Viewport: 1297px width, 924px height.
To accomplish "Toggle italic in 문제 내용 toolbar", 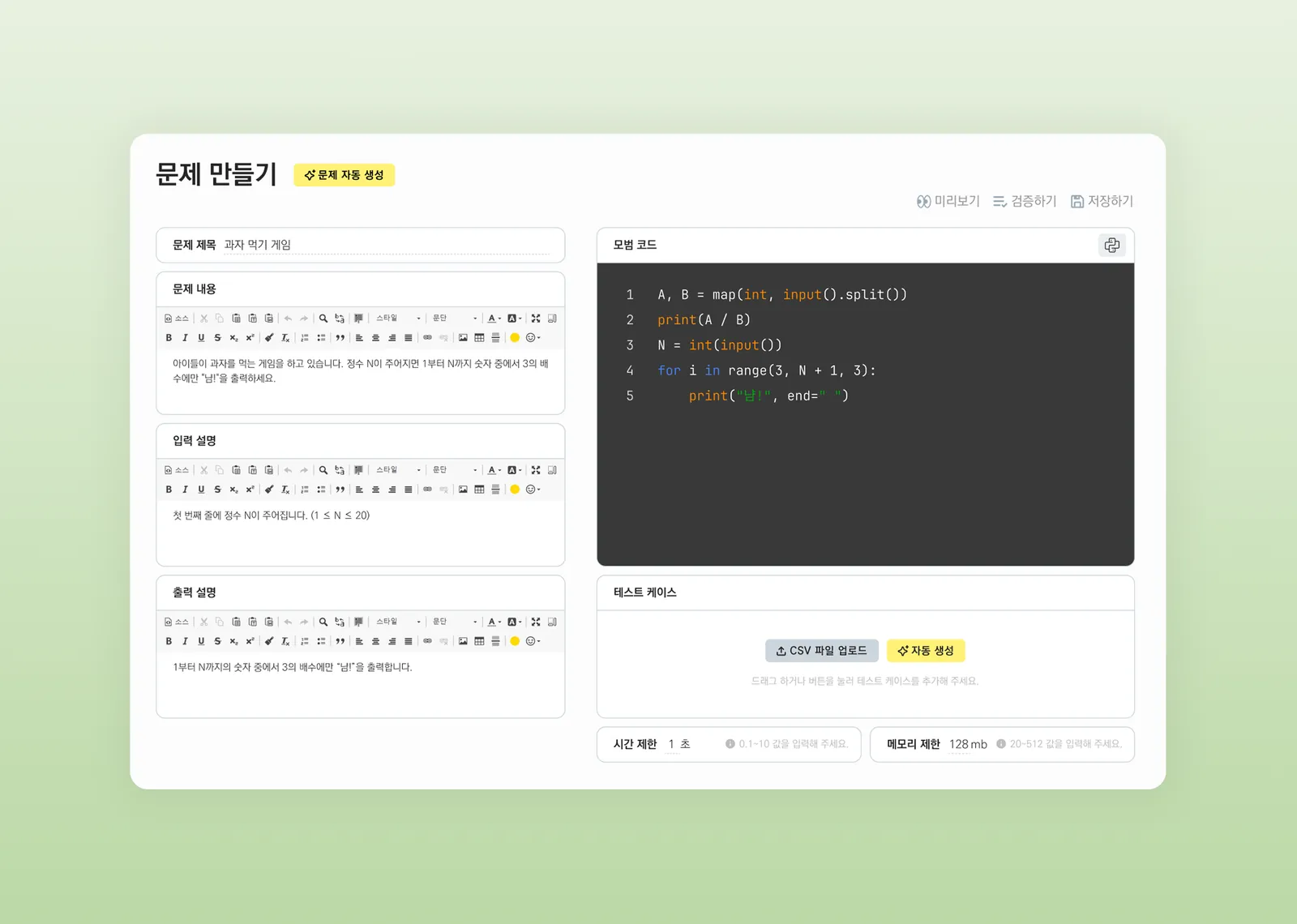I will (x=185, y=338).
